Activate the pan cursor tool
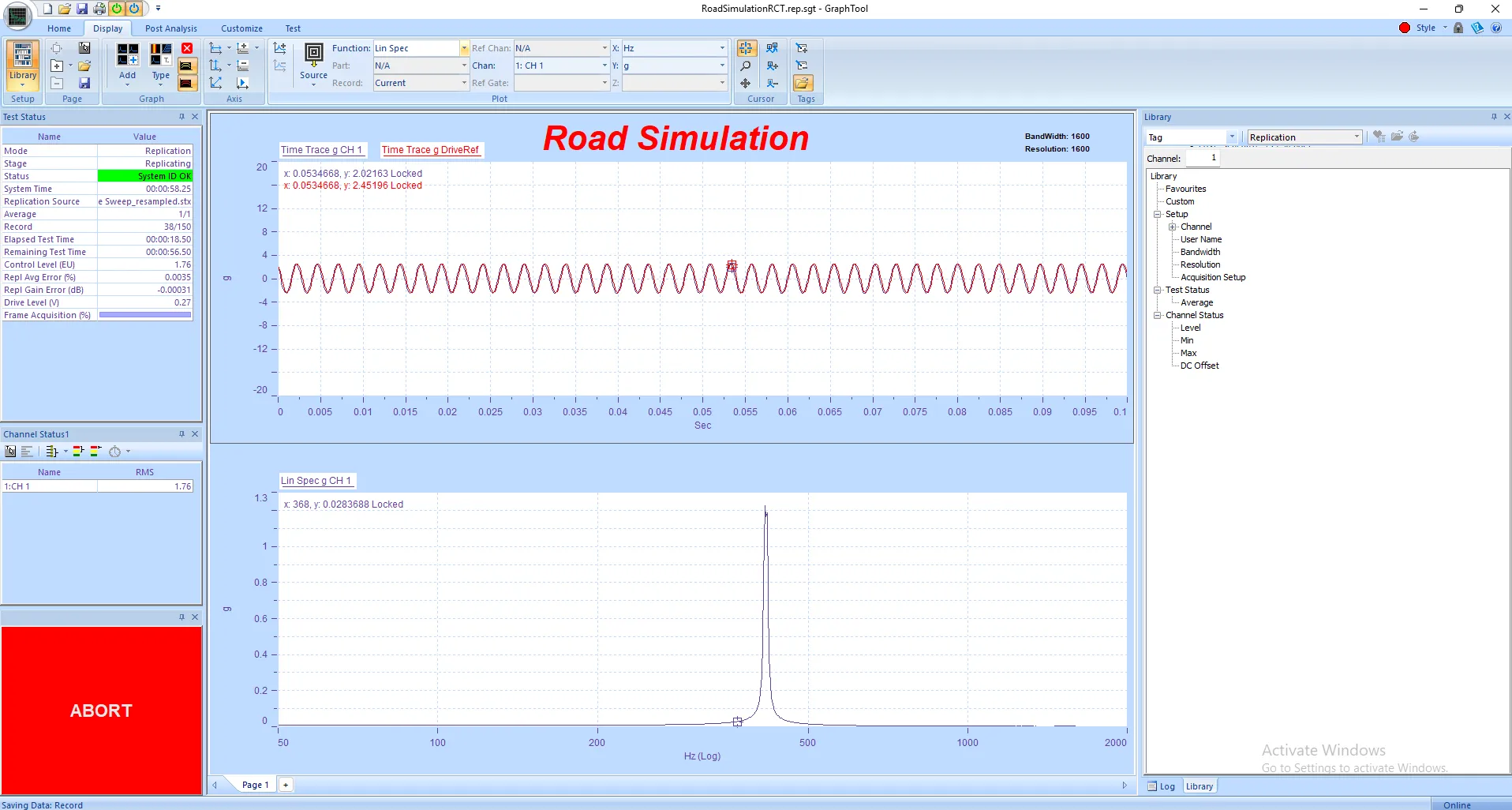Screen dimensions: 1512x810 pyautogui.click(x=746, y=83)
